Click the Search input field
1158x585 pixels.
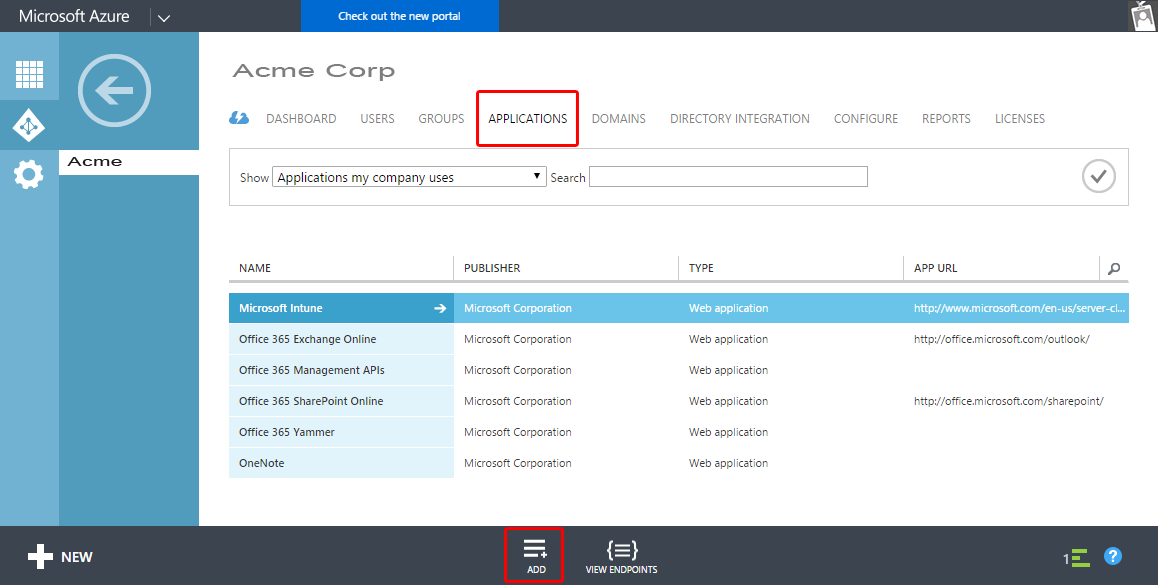728,177
